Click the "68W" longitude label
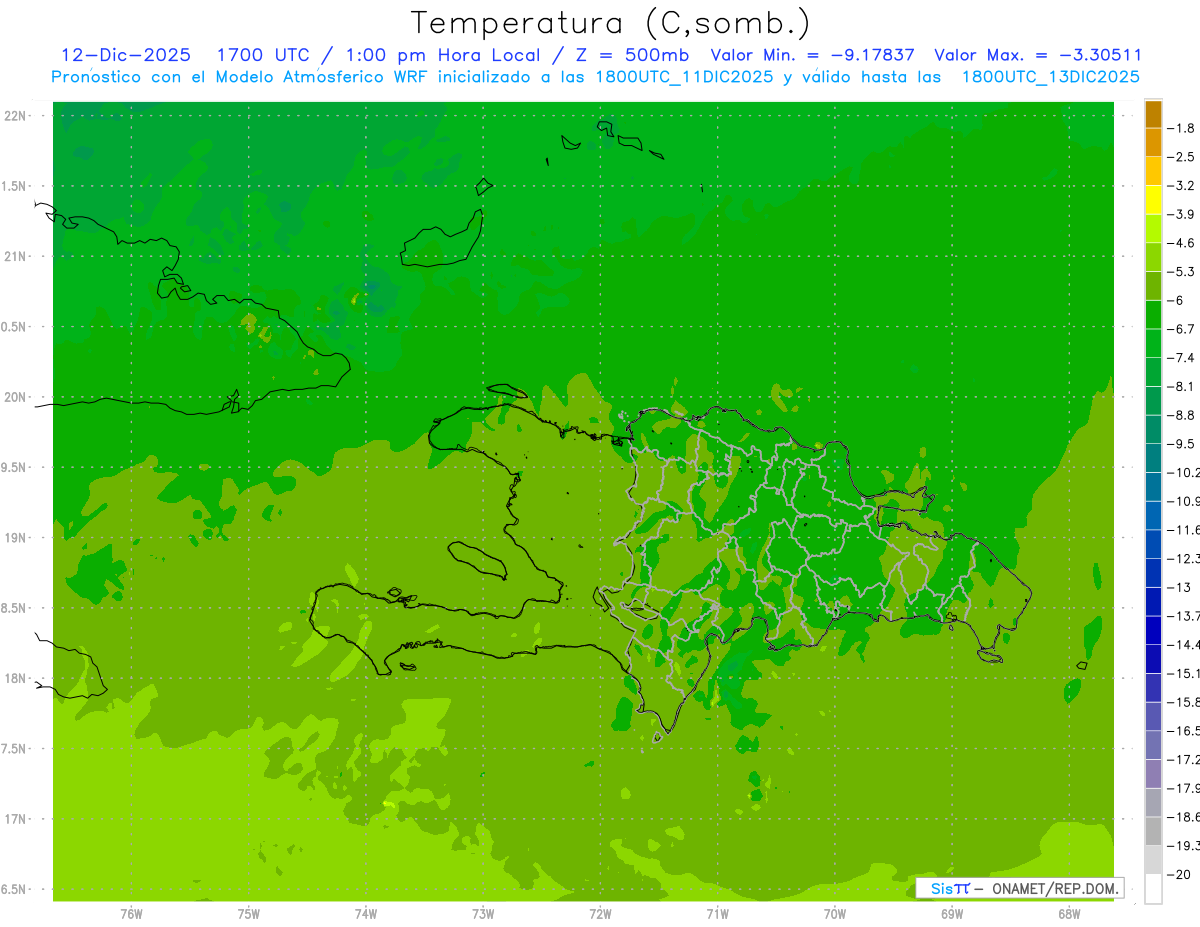The image size is (1200, 927). (1069, 913)
